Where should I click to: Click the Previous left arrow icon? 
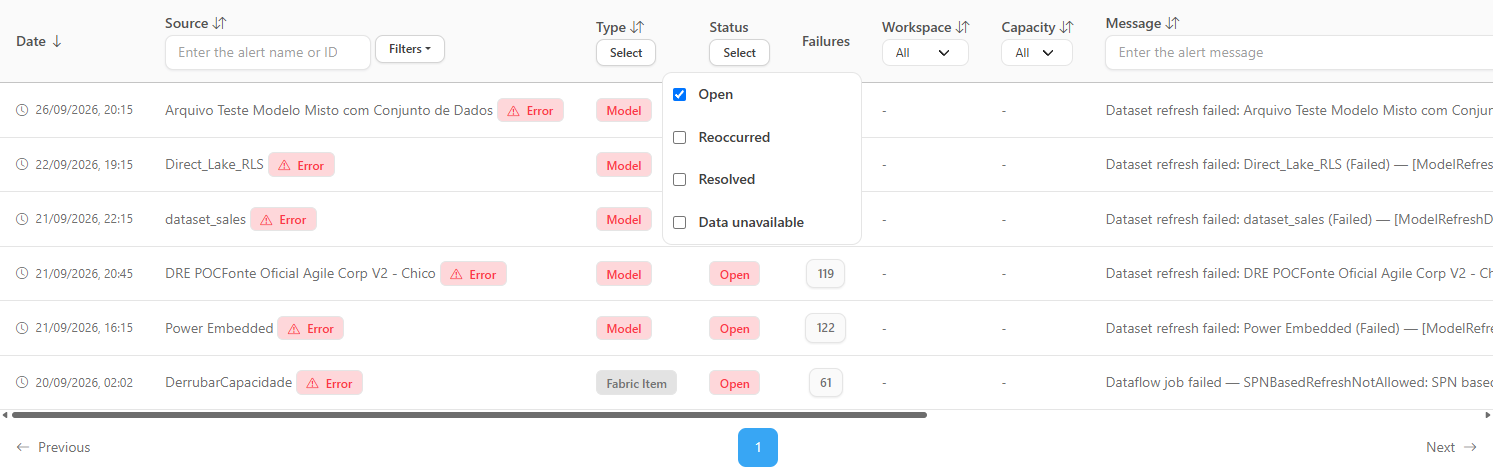(x=23, y=447)
